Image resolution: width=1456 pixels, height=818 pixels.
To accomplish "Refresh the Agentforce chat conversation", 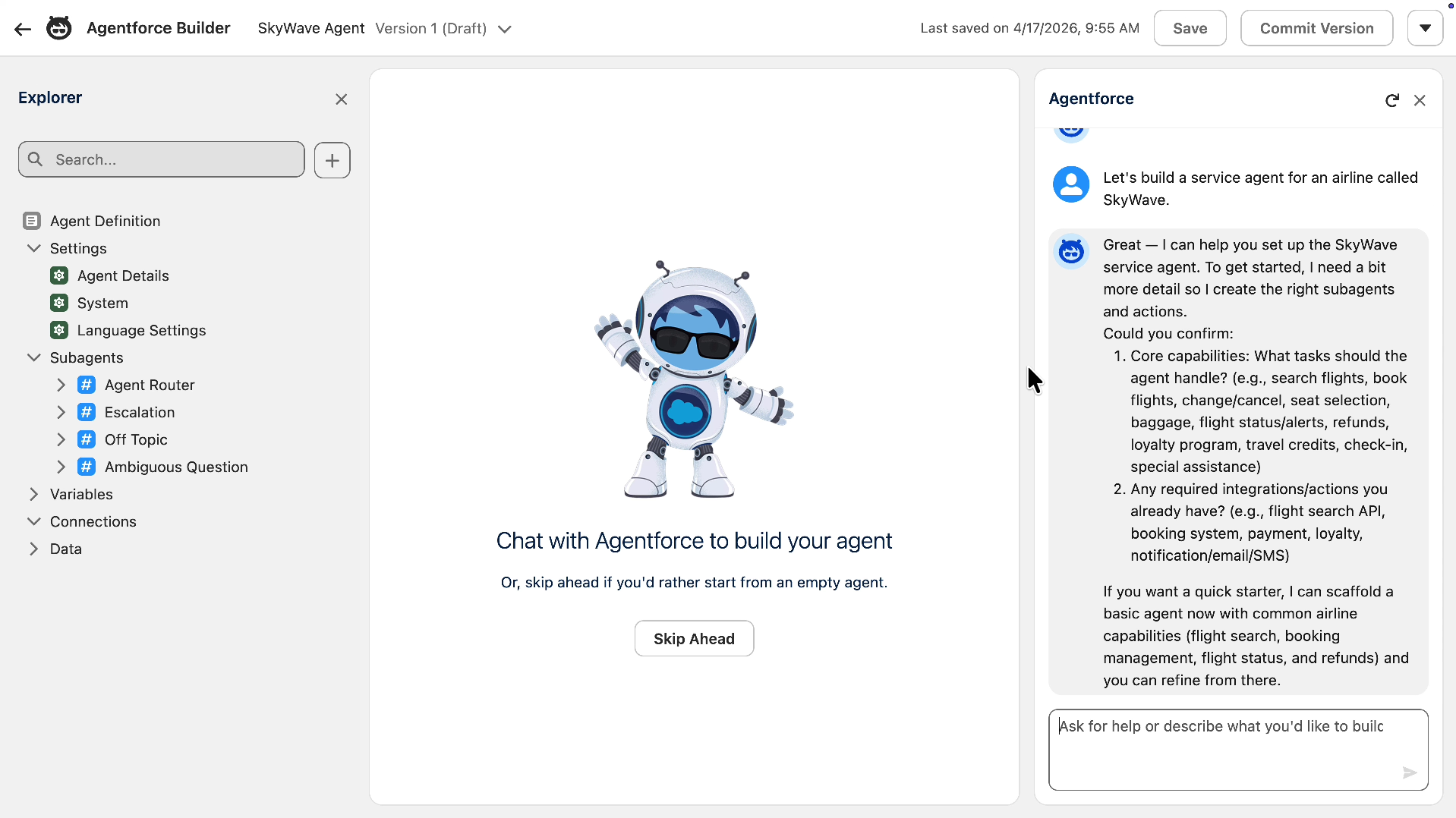I will point(1391,100).
